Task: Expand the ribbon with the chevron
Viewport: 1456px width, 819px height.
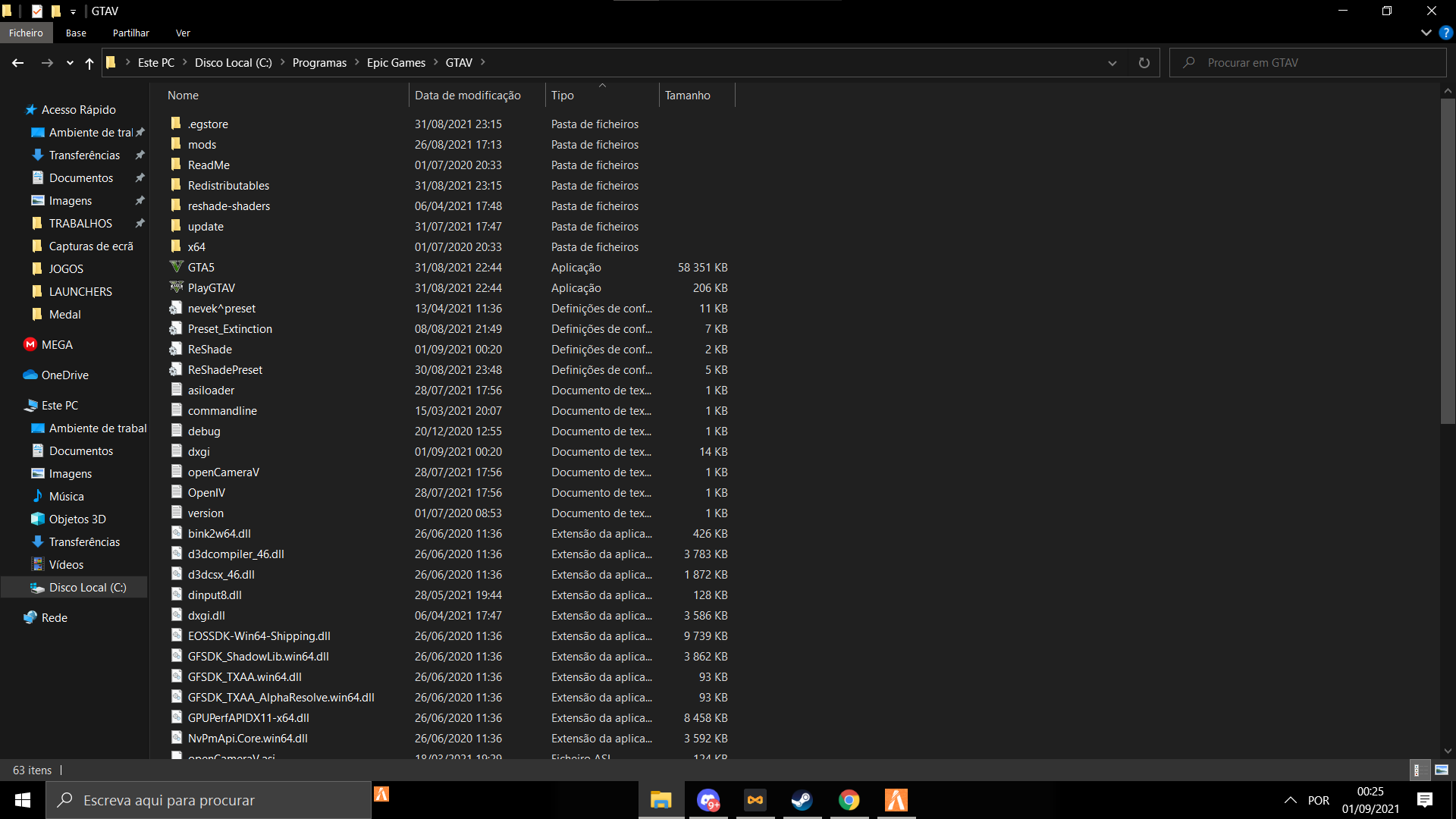Action: 1426,33
